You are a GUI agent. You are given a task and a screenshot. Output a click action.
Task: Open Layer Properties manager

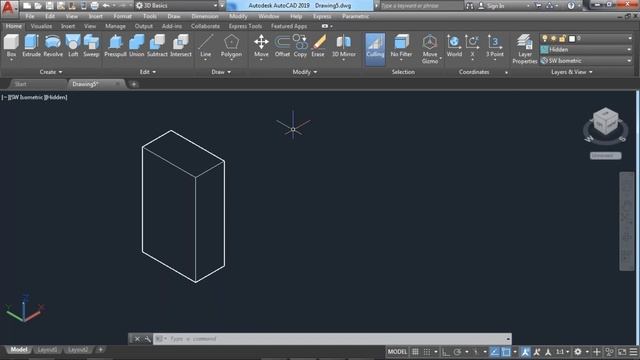[x=524, y=49]
